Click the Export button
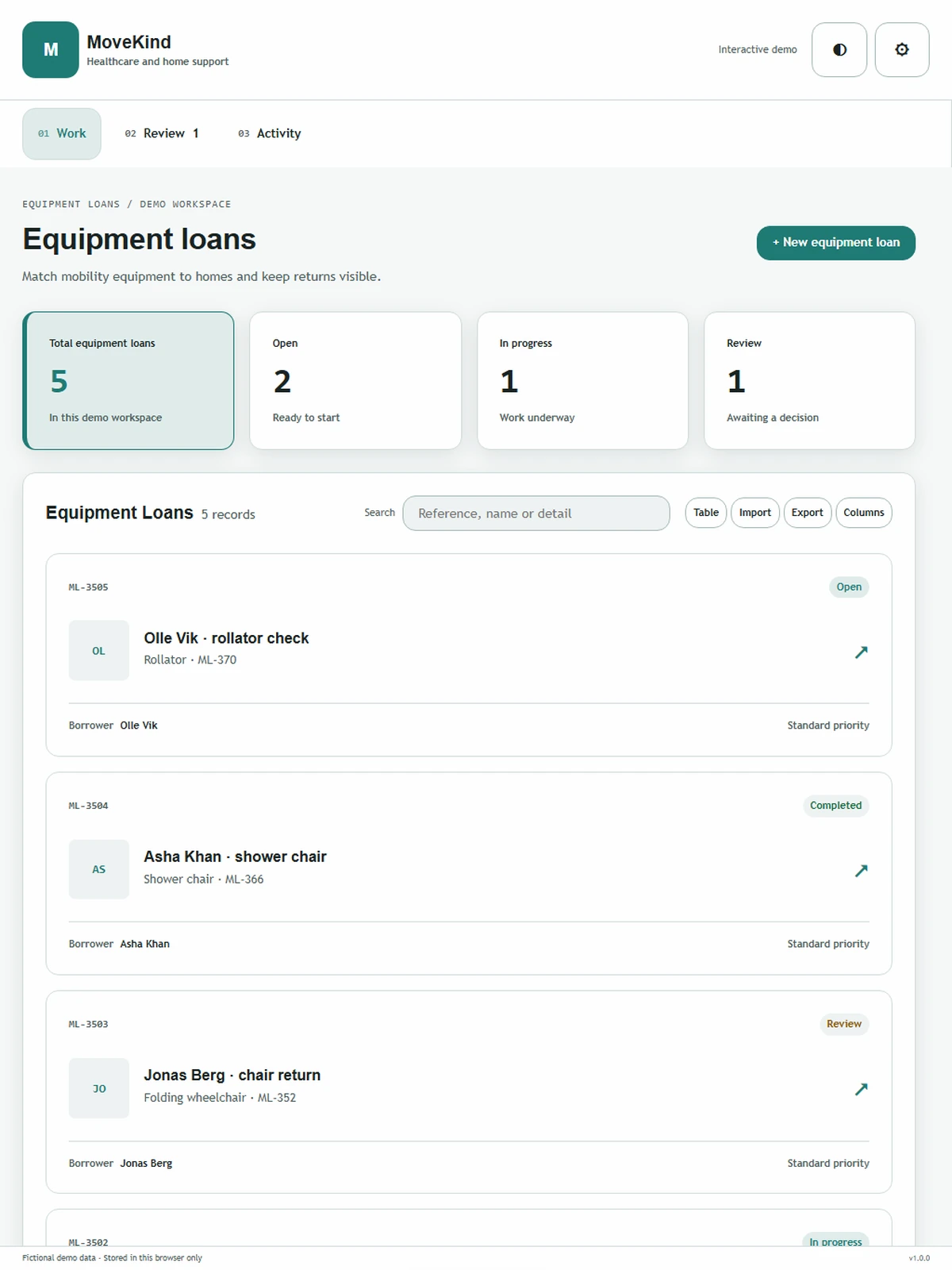This screenshot has height=1270, width=952. click(808, 513)
